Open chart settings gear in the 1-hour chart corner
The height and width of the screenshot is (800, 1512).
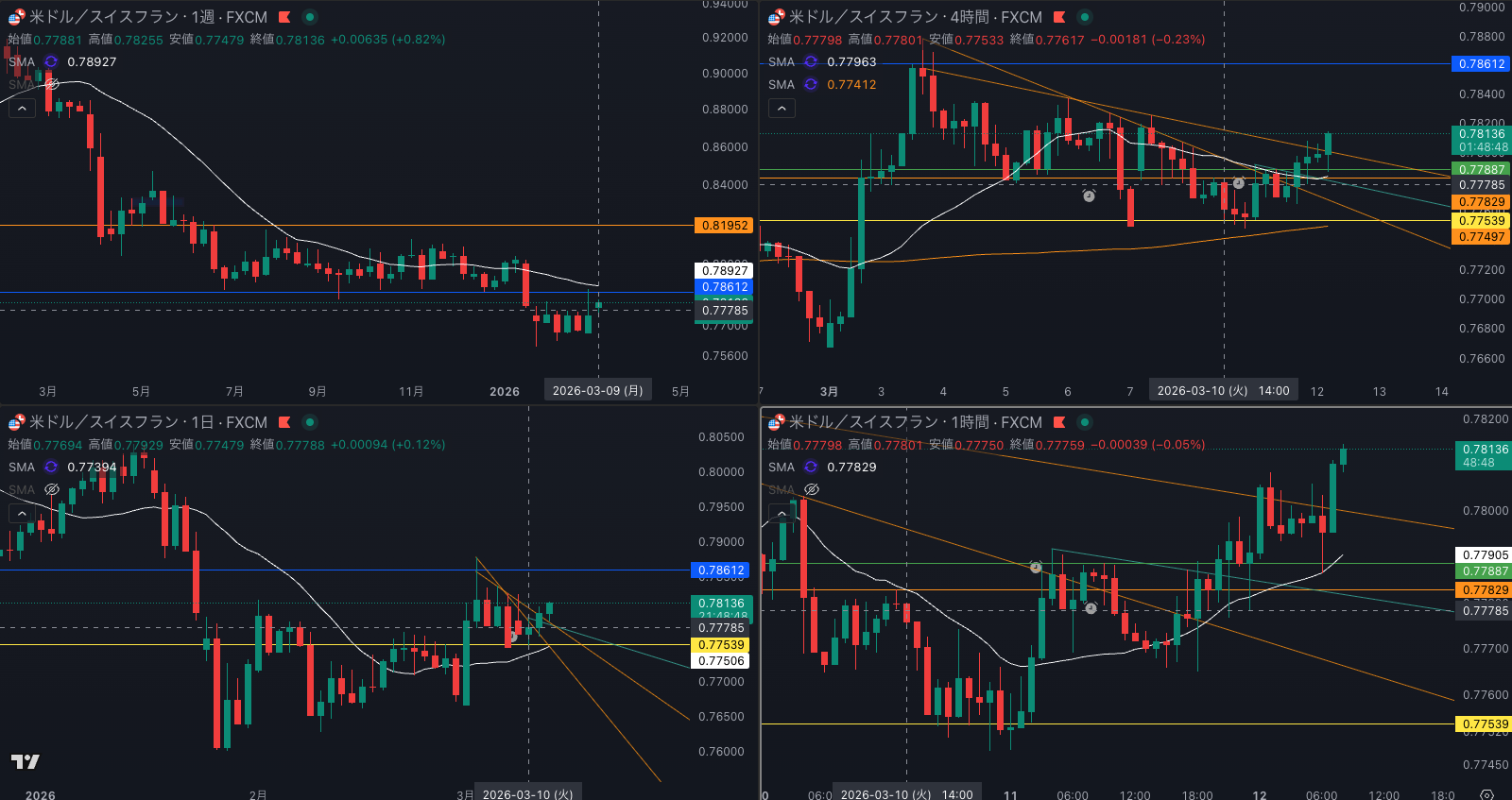pyautogui.click(x=1486, y=794)
